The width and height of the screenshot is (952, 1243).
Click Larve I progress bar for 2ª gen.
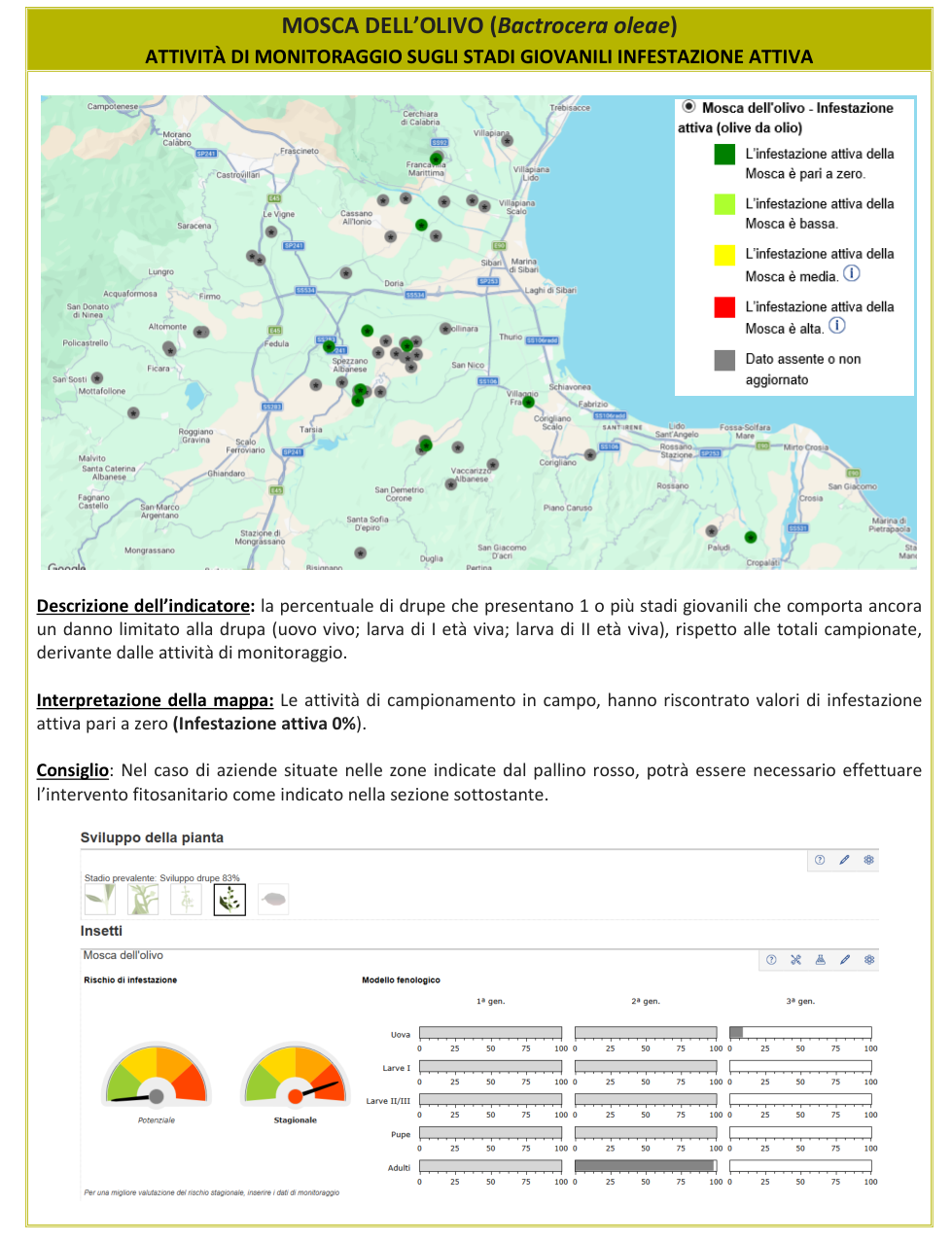(646, 1066)
